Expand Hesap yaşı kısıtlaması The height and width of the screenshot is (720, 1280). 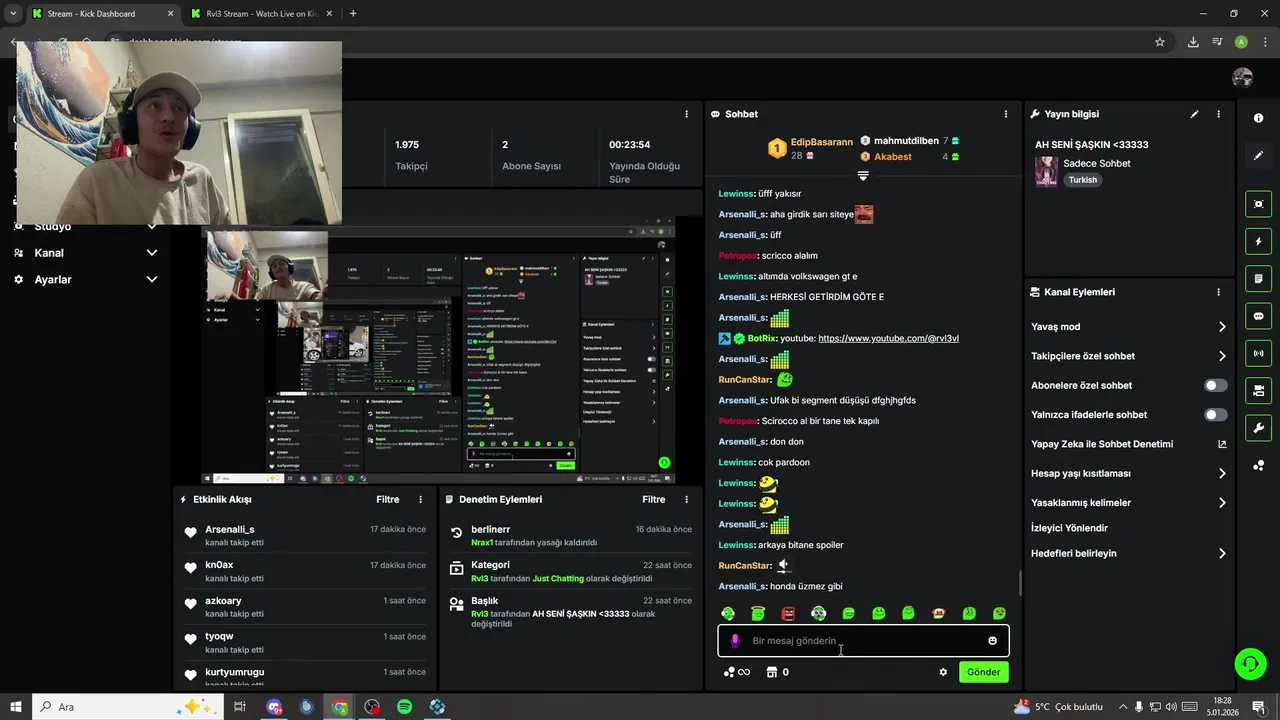1222,473
